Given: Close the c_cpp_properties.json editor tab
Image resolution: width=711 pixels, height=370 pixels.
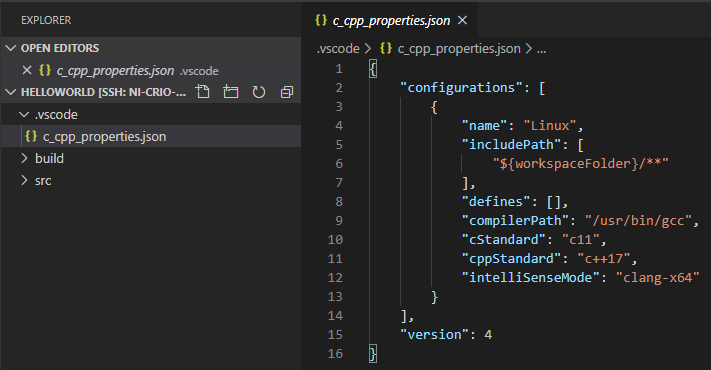Looking at the screenshot, I should pyautogui.click(x=463, y=20).
